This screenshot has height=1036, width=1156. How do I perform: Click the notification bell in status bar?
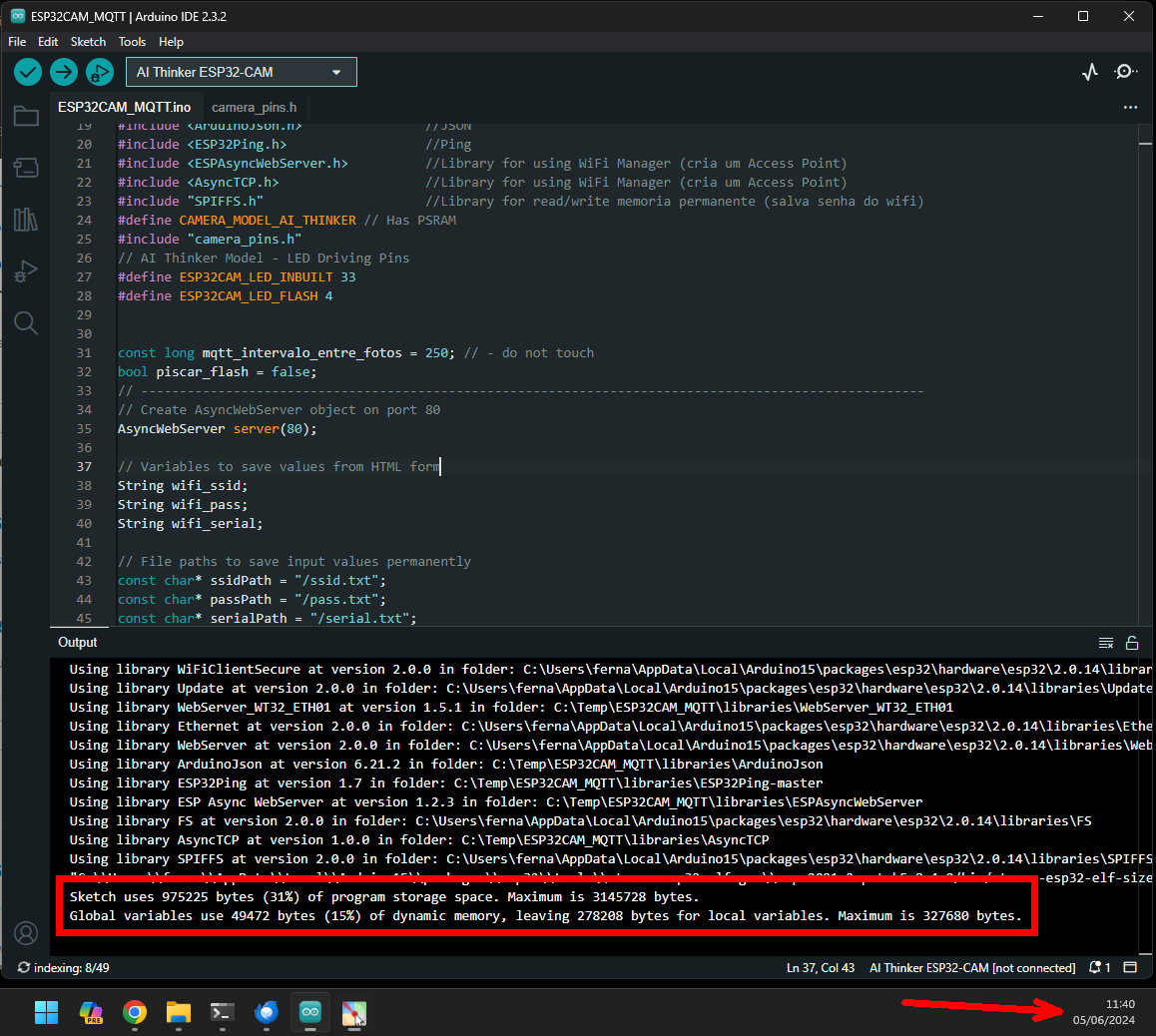[1099, 967]
